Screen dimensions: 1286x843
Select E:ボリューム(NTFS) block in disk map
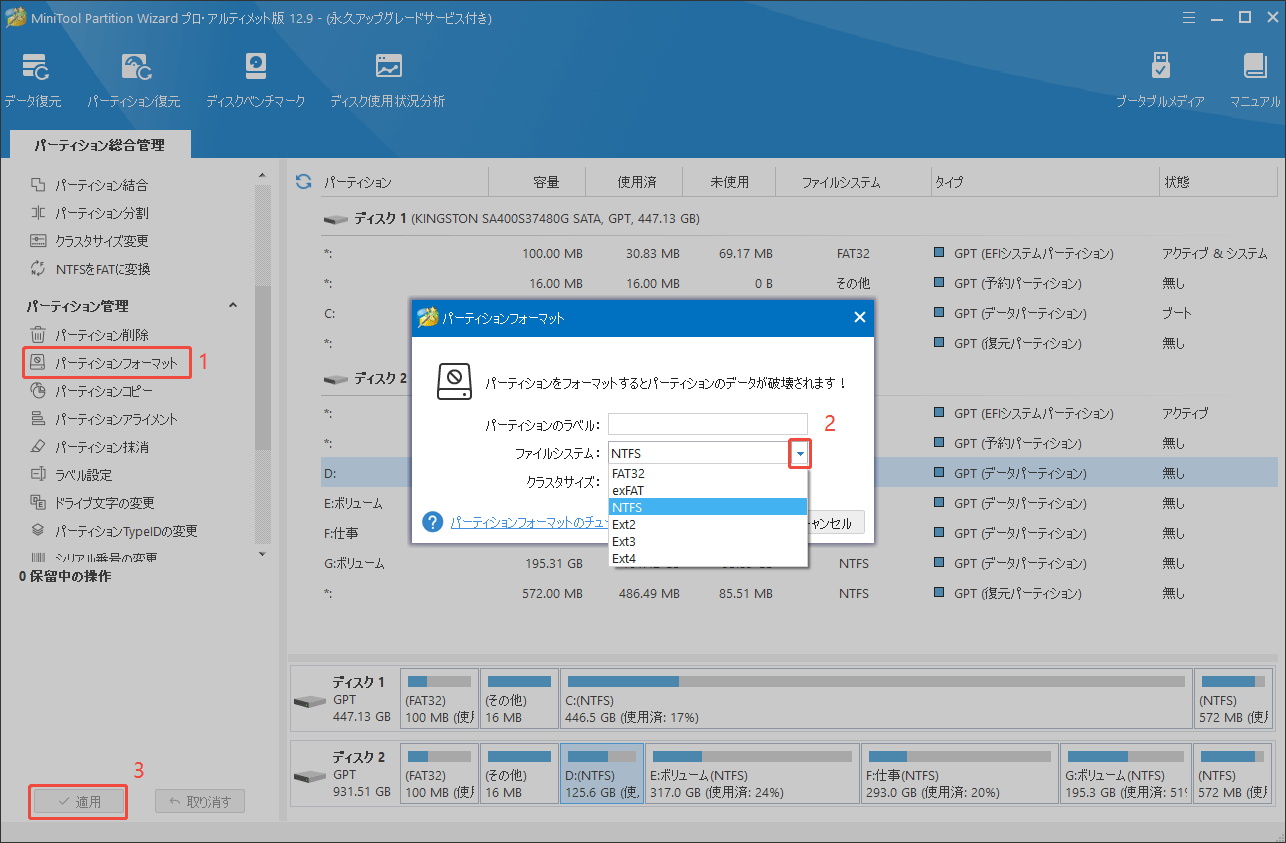(x=750, y=772)
